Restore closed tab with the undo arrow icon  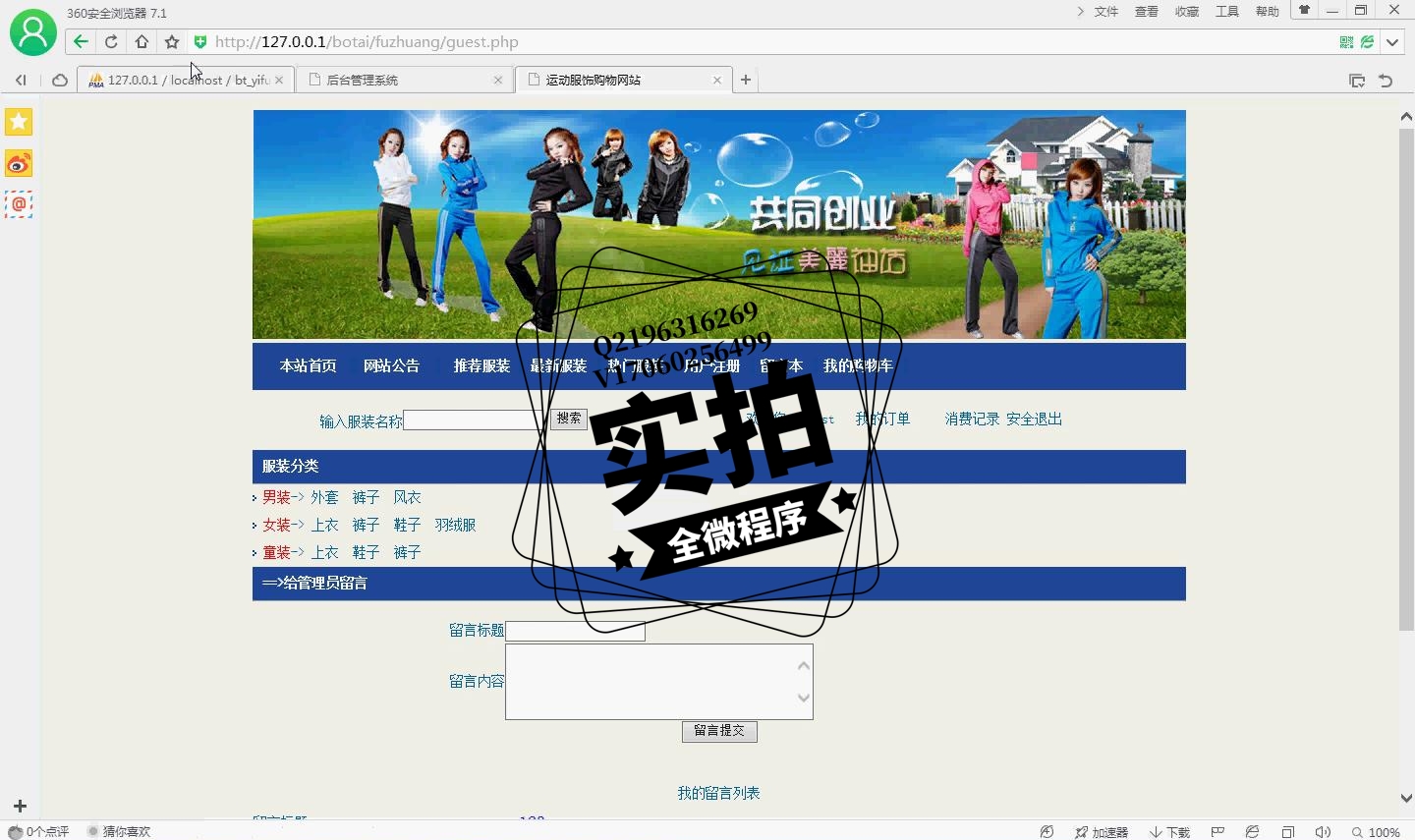[1386, 81]
